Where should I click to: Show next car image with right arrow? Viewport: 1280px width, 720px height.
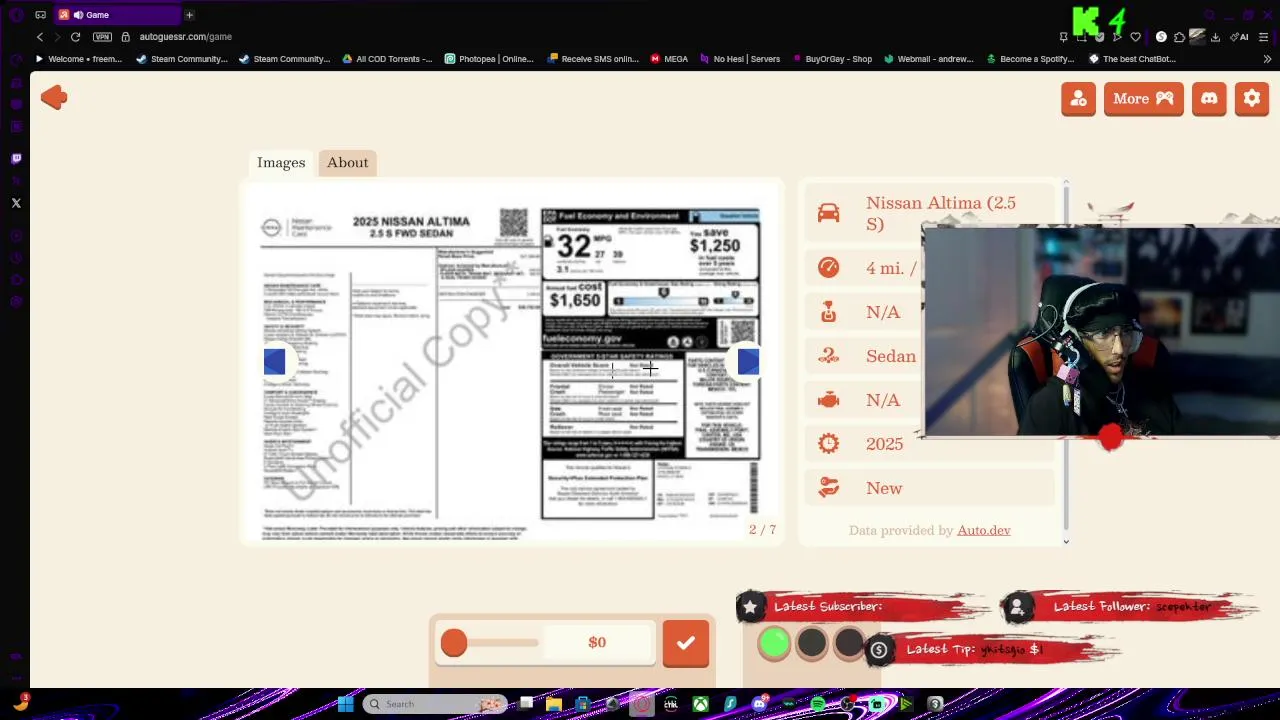[748, 361]
